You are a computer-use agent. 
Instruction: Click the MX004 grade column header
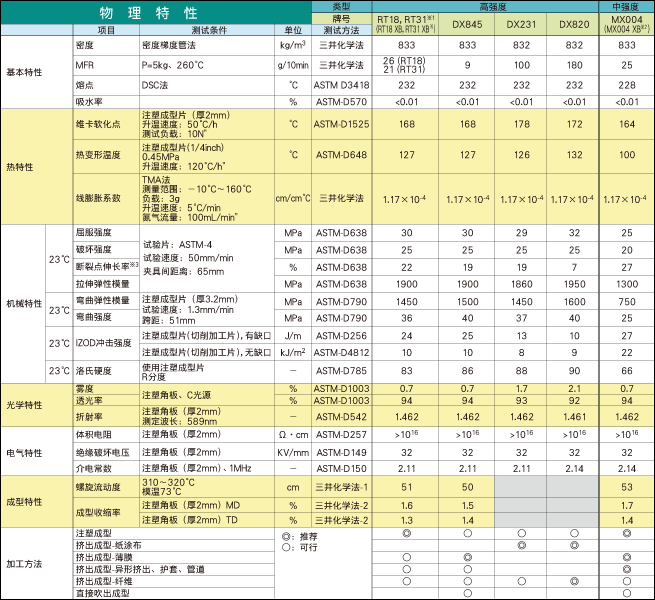[x=627, y=24]
